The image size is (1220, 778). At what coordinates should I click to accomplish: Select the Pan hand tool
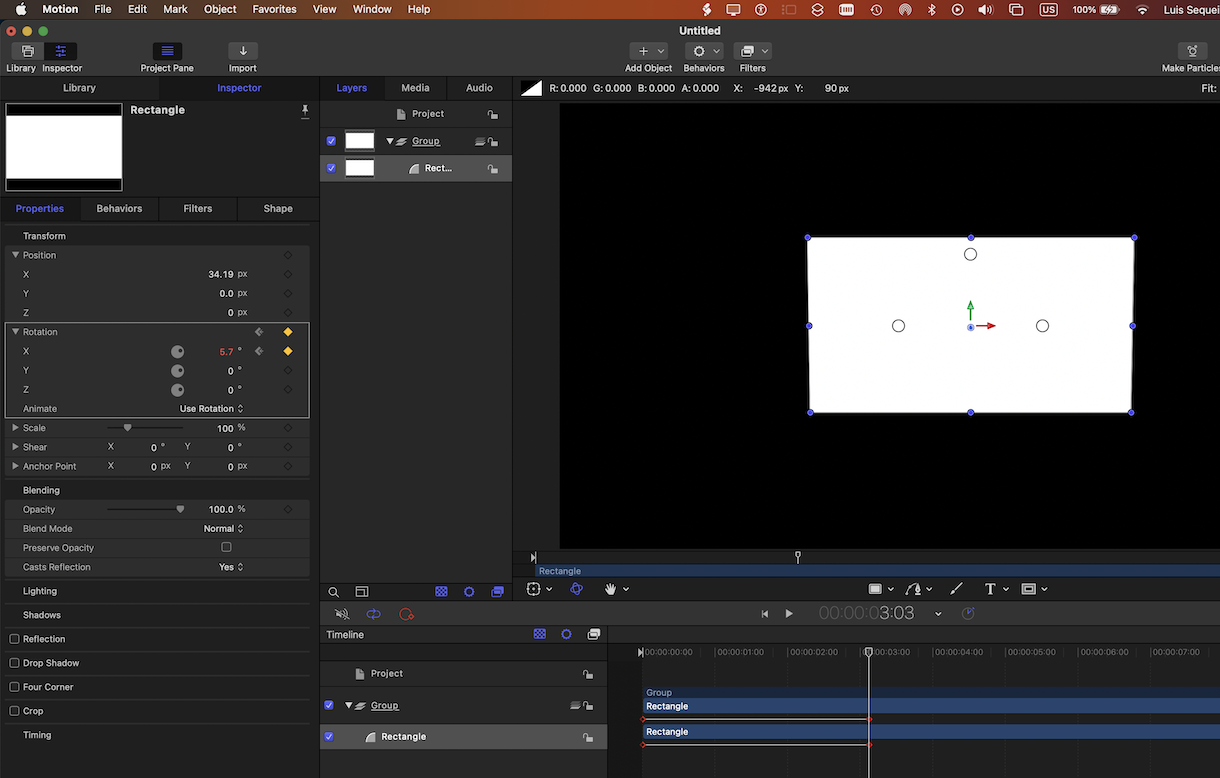610,589
